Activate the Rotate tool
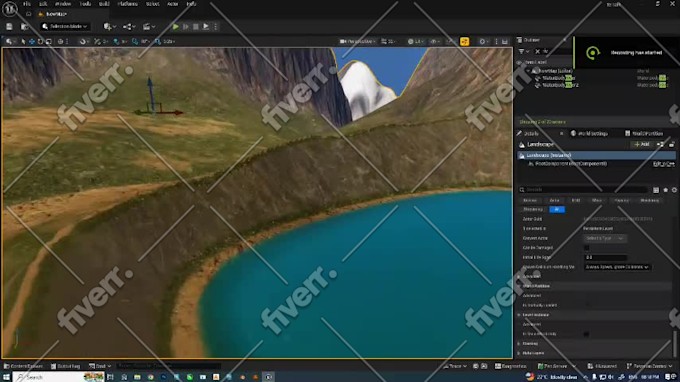 pos(40,42)
